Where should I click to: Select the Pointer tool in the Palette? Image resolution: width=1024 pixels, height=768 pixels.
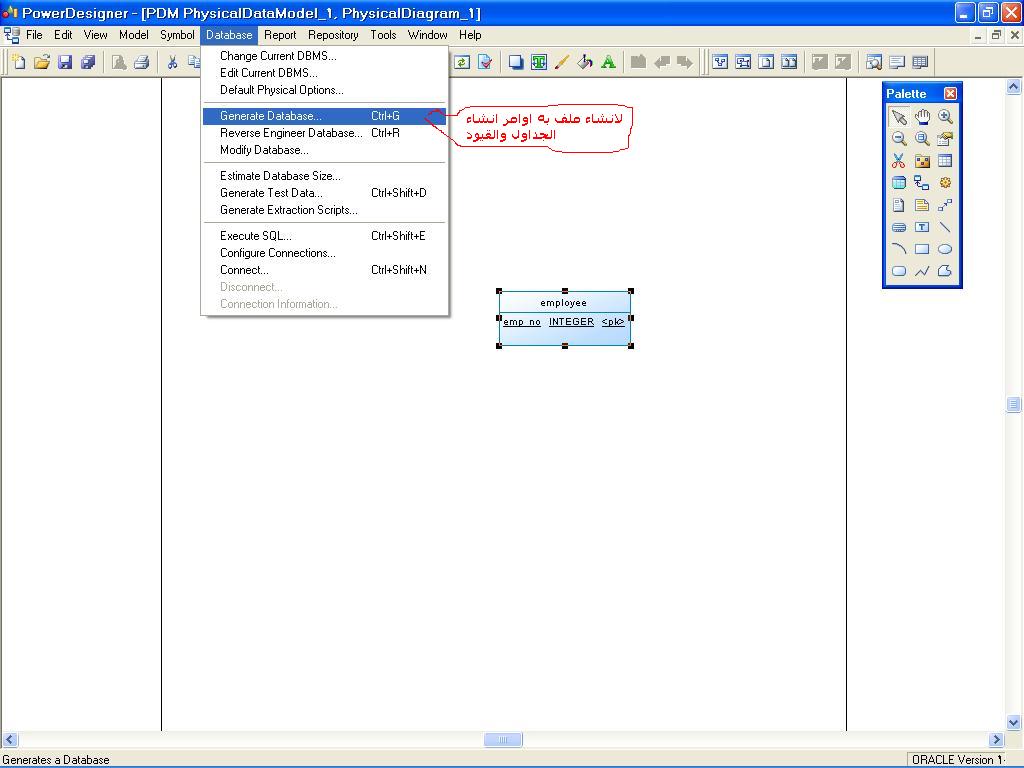tap(899, 117)
